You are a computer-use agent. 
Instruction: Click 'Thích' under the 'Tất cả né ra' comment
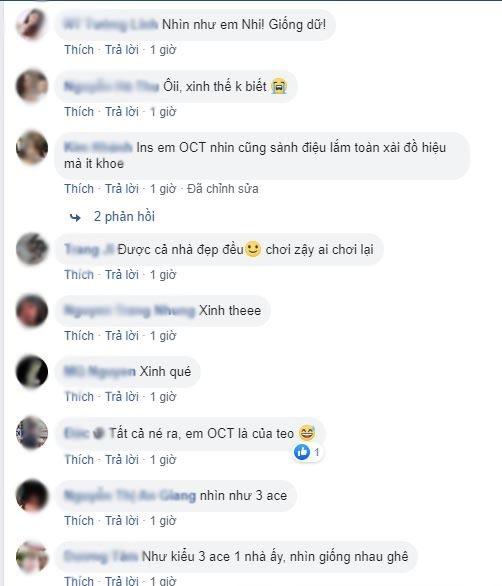click(x=79, y=459)
